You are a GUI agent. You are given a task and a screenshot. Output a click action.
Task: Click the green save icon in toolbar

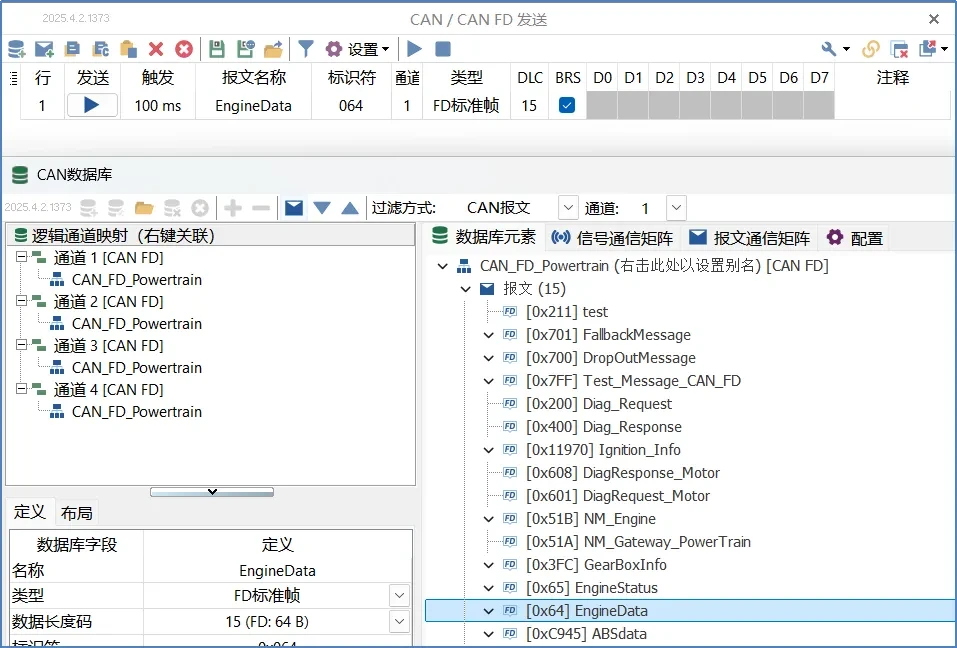[217, 49]
